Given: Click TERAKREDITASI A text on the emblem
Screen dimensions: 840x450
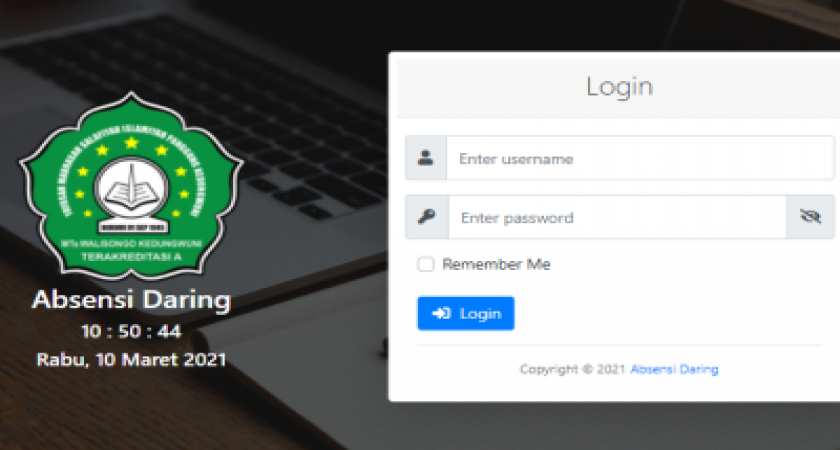Looking at the screenshot, I should click(132, 257).
